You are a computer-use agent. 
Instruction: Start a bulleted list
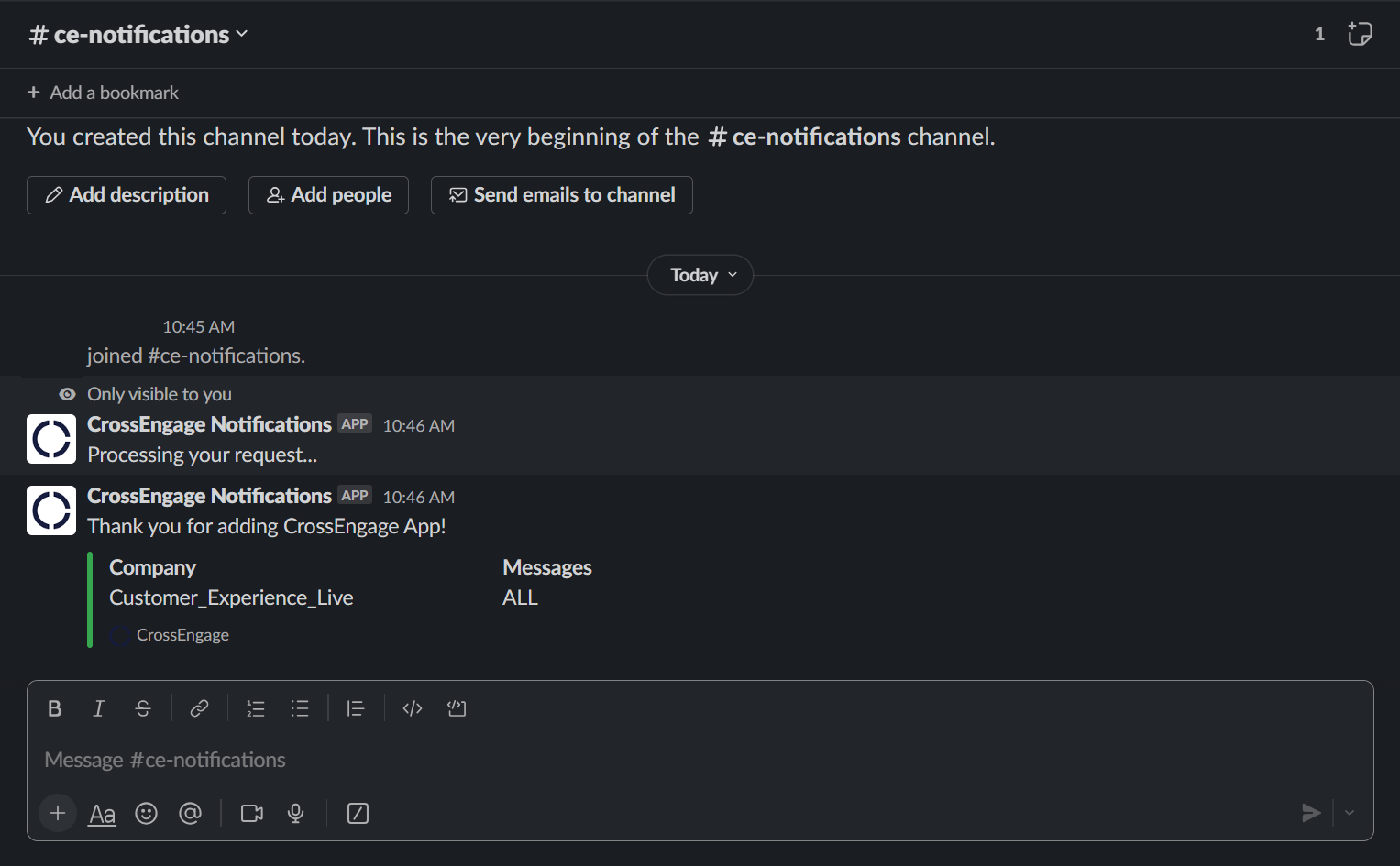tap(300, 708)
